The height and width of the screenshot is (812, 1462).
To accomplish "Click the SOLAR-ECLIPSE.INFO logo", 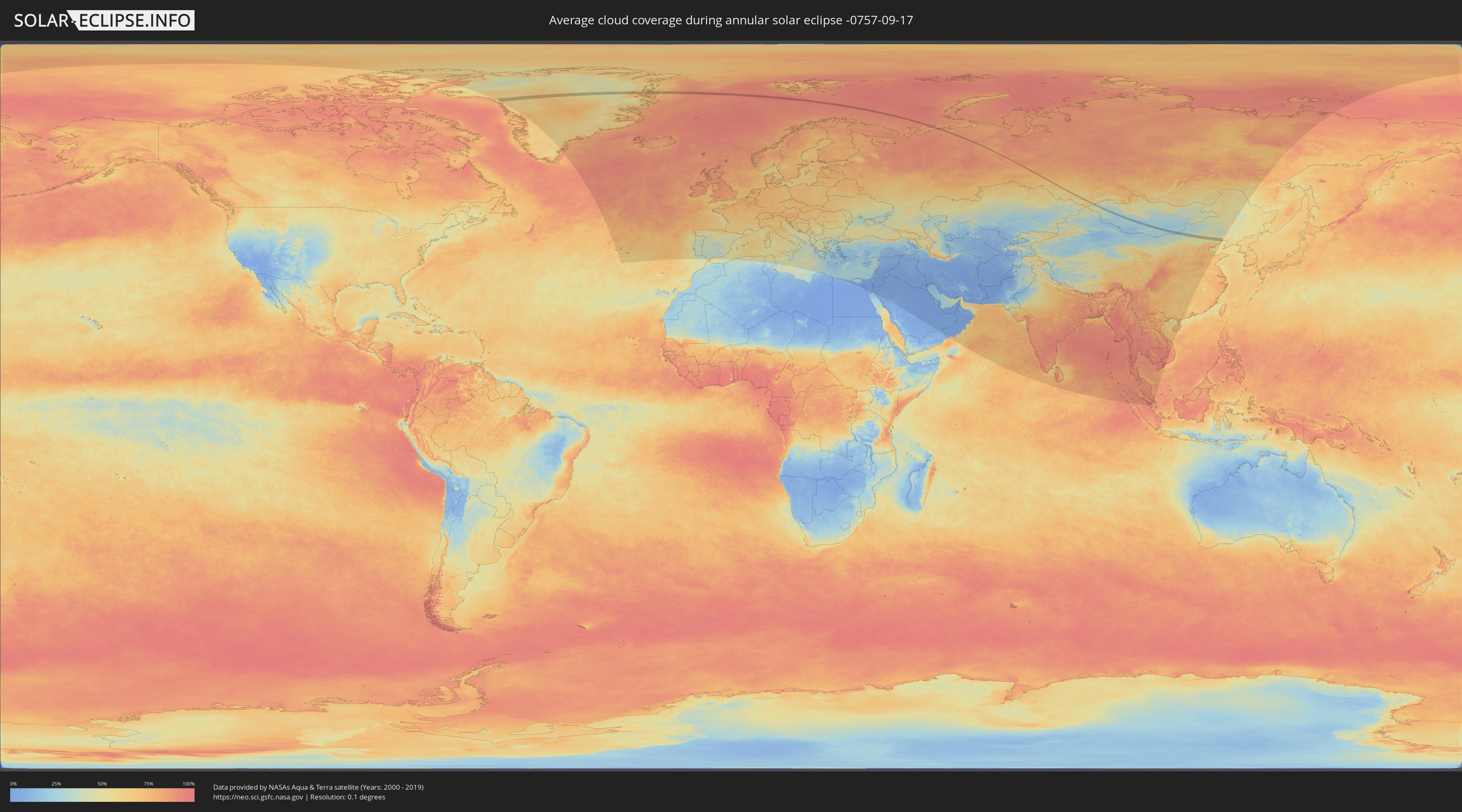I will [x=104, y=20].
